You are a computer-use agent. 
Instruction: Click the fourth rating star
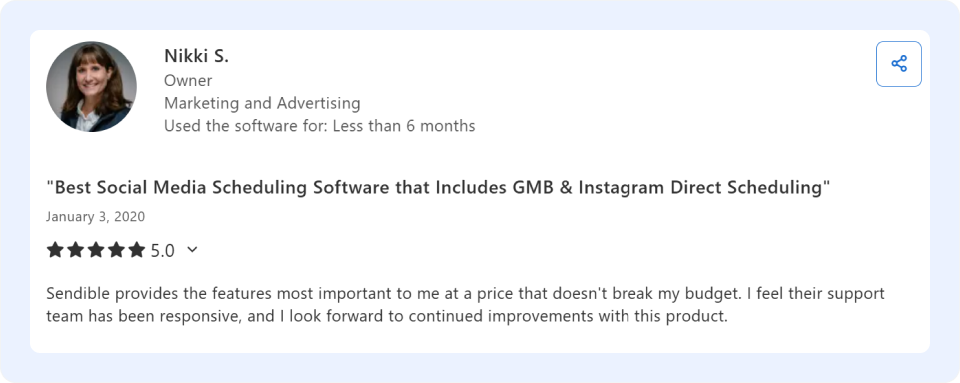pos(116,250)
